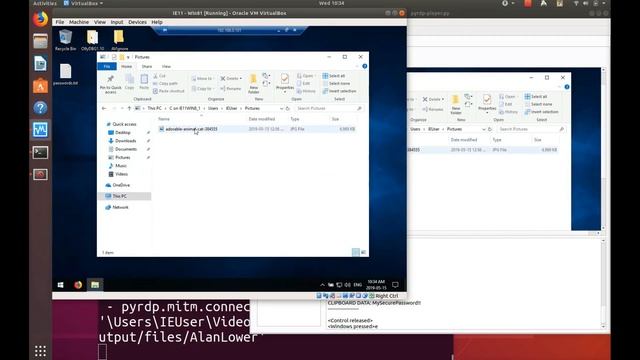
Task: Click Copy path in the front Explorer ribbon
Action: 165,83
